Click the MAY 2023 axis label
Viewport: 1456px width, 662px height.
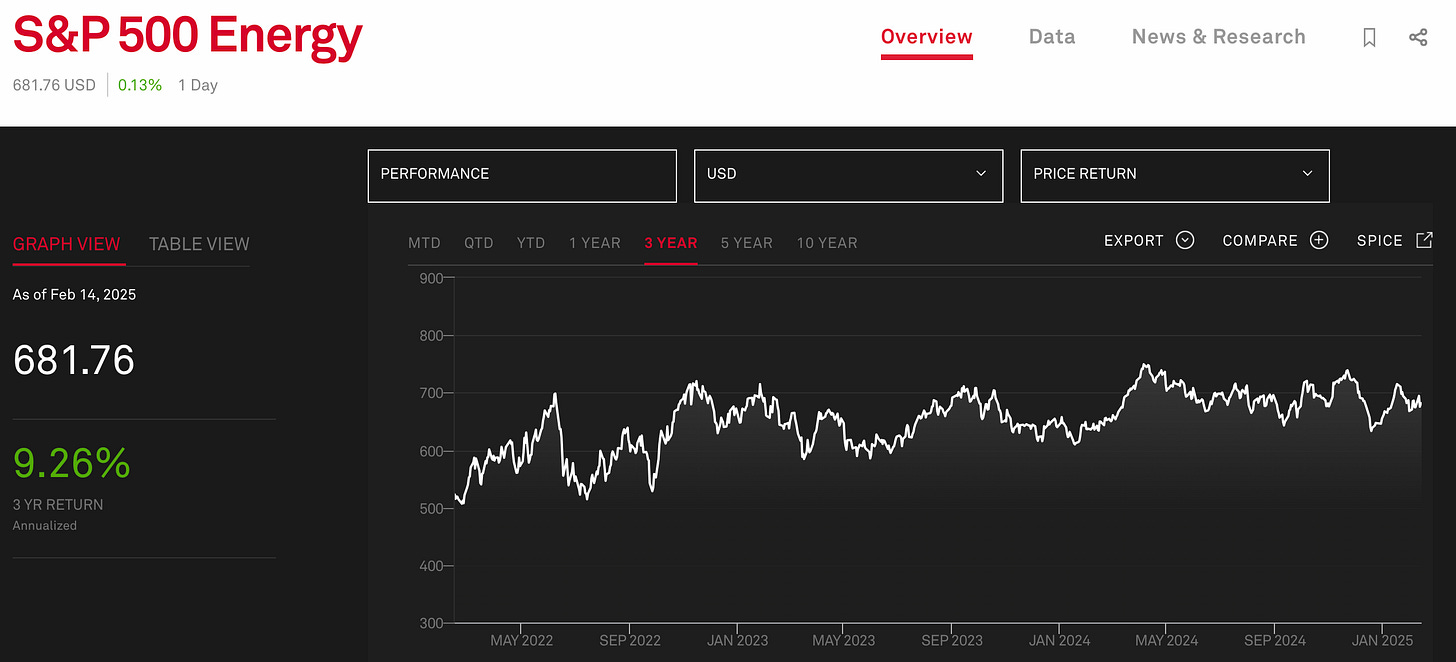tap(843, 640)
